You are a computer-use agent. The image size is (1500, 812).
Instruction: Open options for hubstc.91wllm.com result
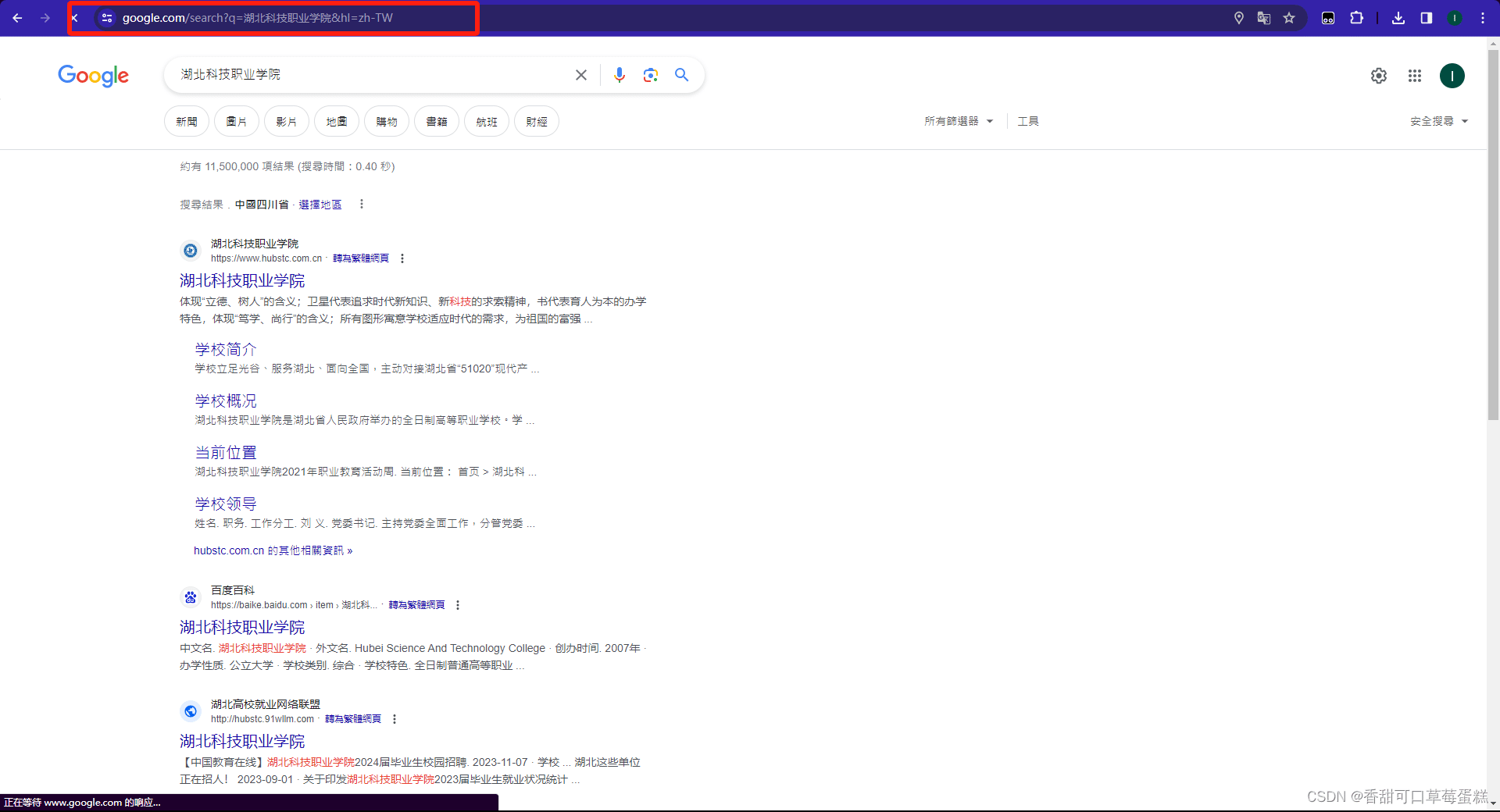tap(395, 719)
